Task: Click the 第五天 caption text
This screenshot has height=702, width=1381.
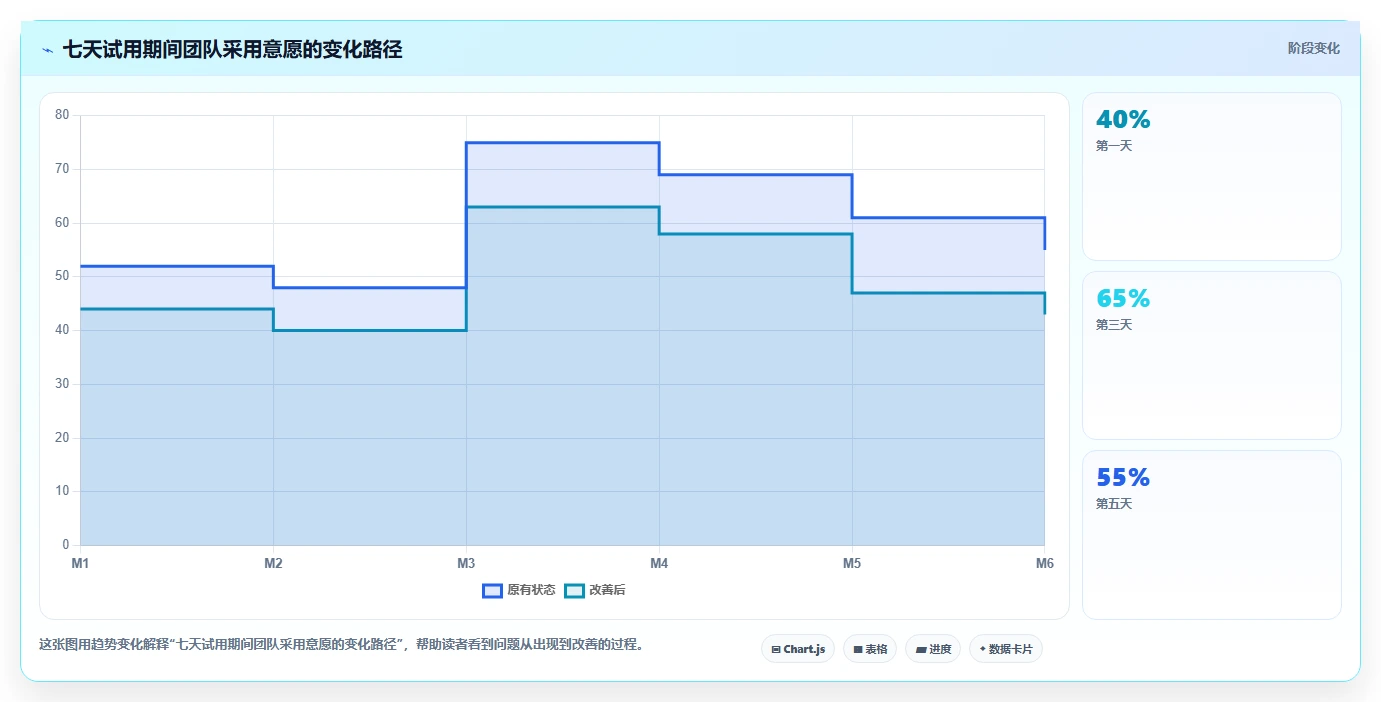Action: point(1114,504)
